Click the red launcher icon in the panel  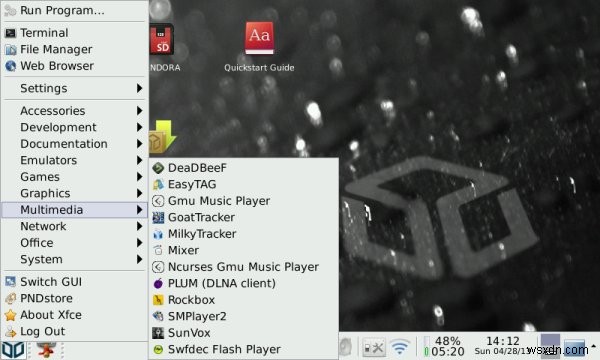pyautogui.click(x=46, y=350)
